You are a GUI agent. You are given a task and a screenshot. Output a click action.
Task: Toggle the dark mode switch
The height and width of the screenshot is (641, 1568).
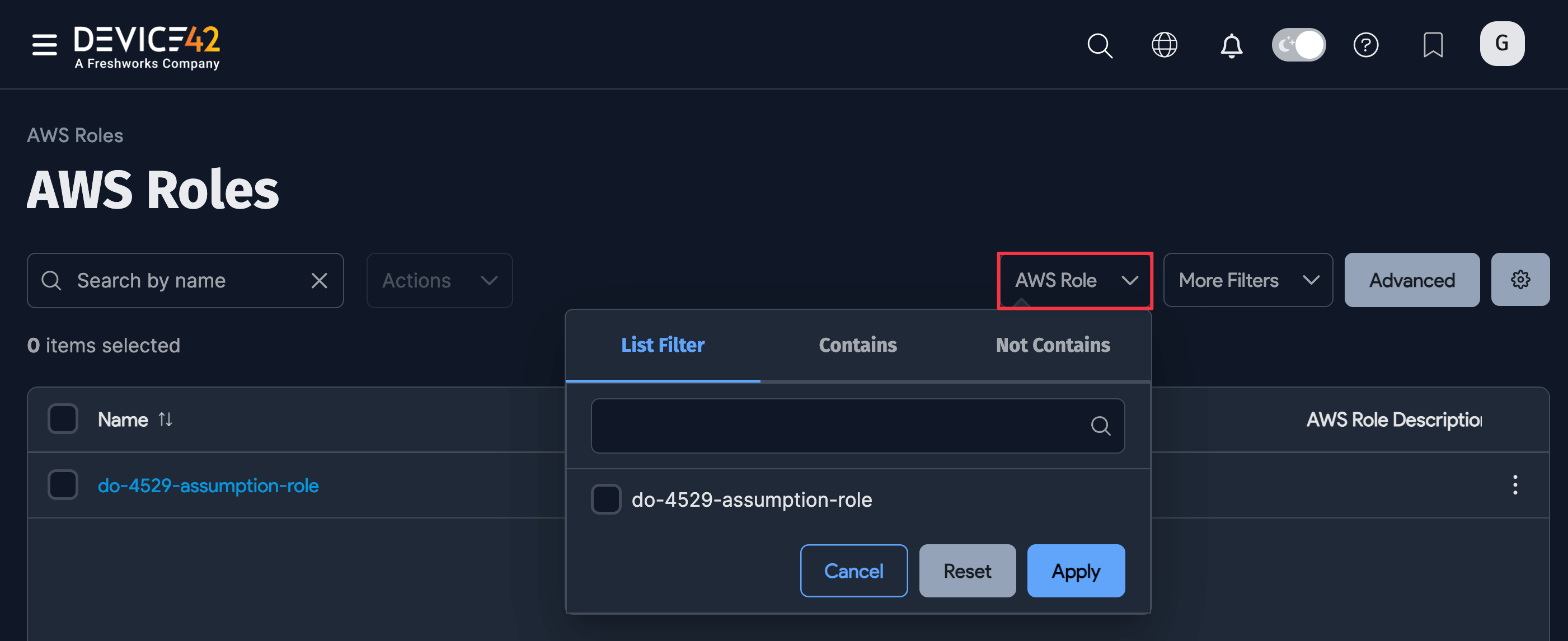1299,44
